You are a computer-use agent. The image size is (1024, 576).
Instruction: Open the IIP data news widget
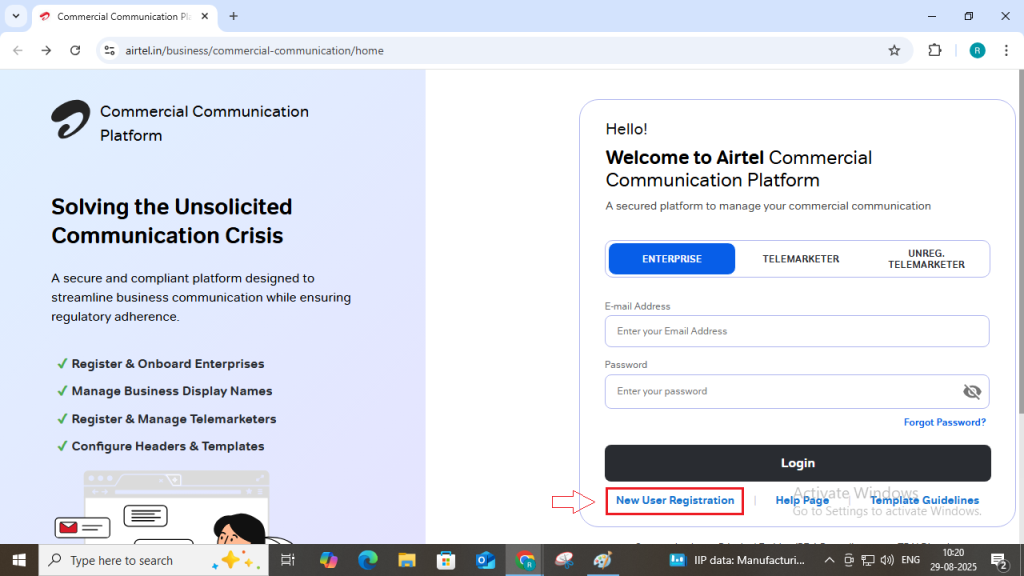[738, 560]
